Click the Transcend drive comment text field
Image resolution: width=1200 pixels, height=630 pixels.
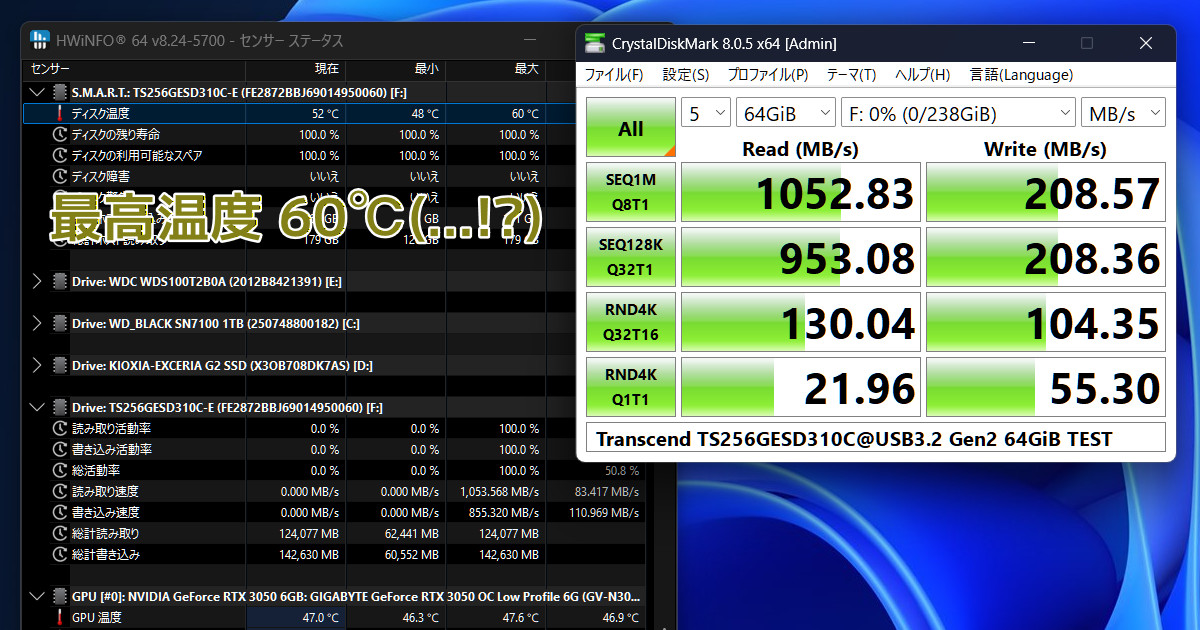[875, 438]
